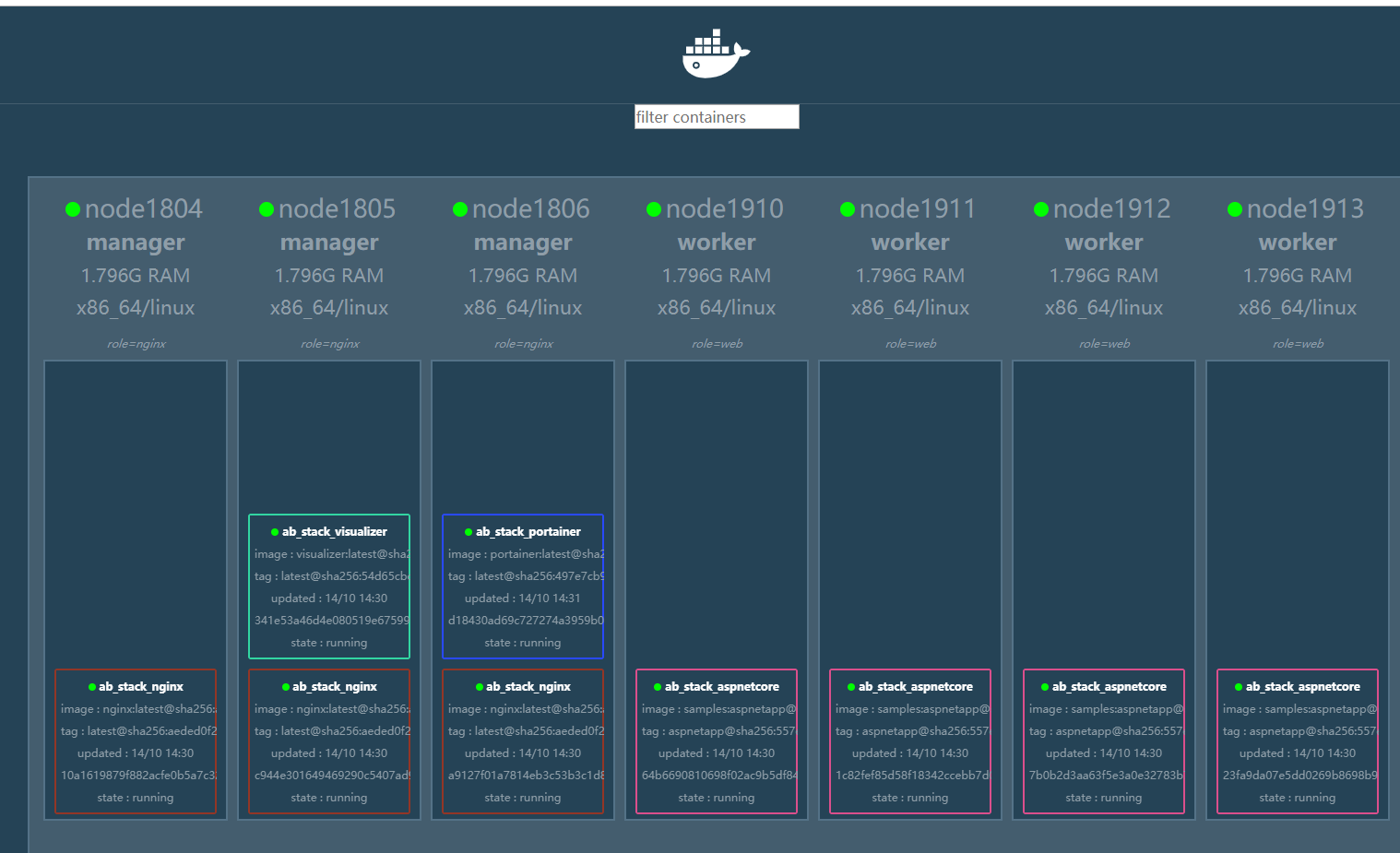Click the portainer updated 14/10 14:31 line
This screenshot has width=1400, height=853.
pos(523,598)
